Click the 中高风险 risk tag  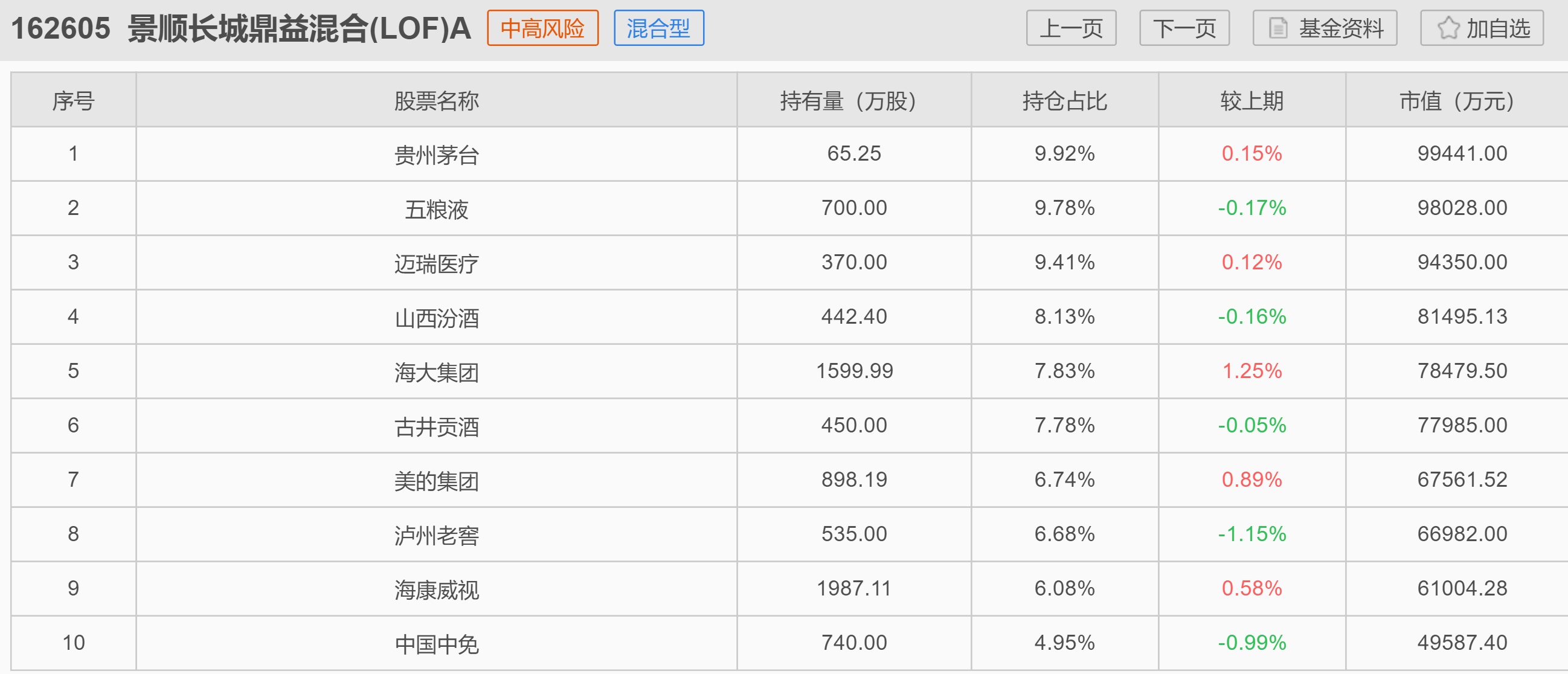tap(542, 28)
